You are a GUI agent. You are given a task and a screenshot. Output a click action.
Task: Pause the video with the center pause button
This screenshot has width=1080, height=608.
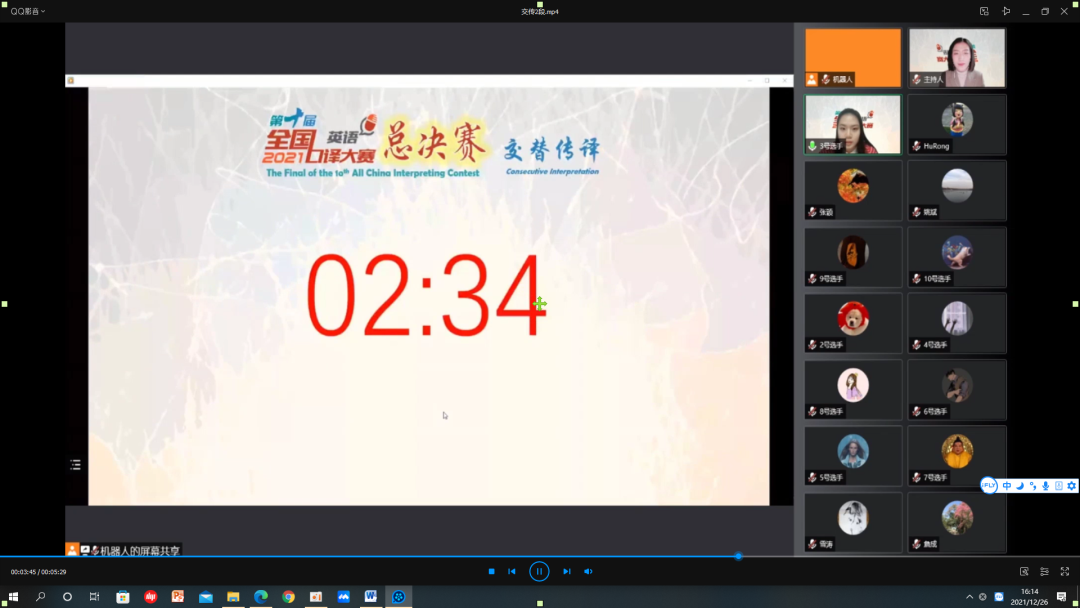(x=539, y=571)
